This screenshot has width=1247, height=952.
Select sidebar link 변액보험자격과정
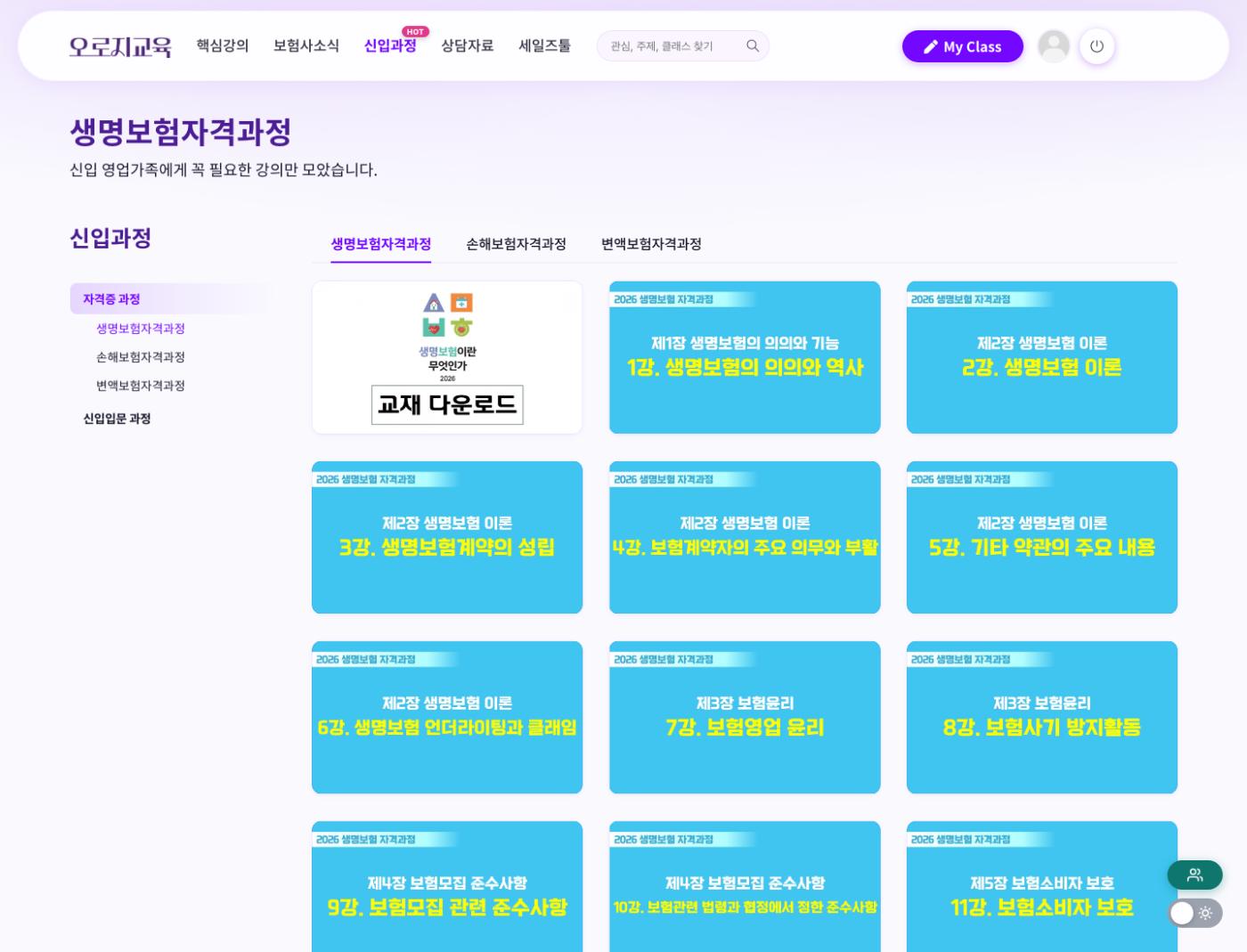coord(141,386)
